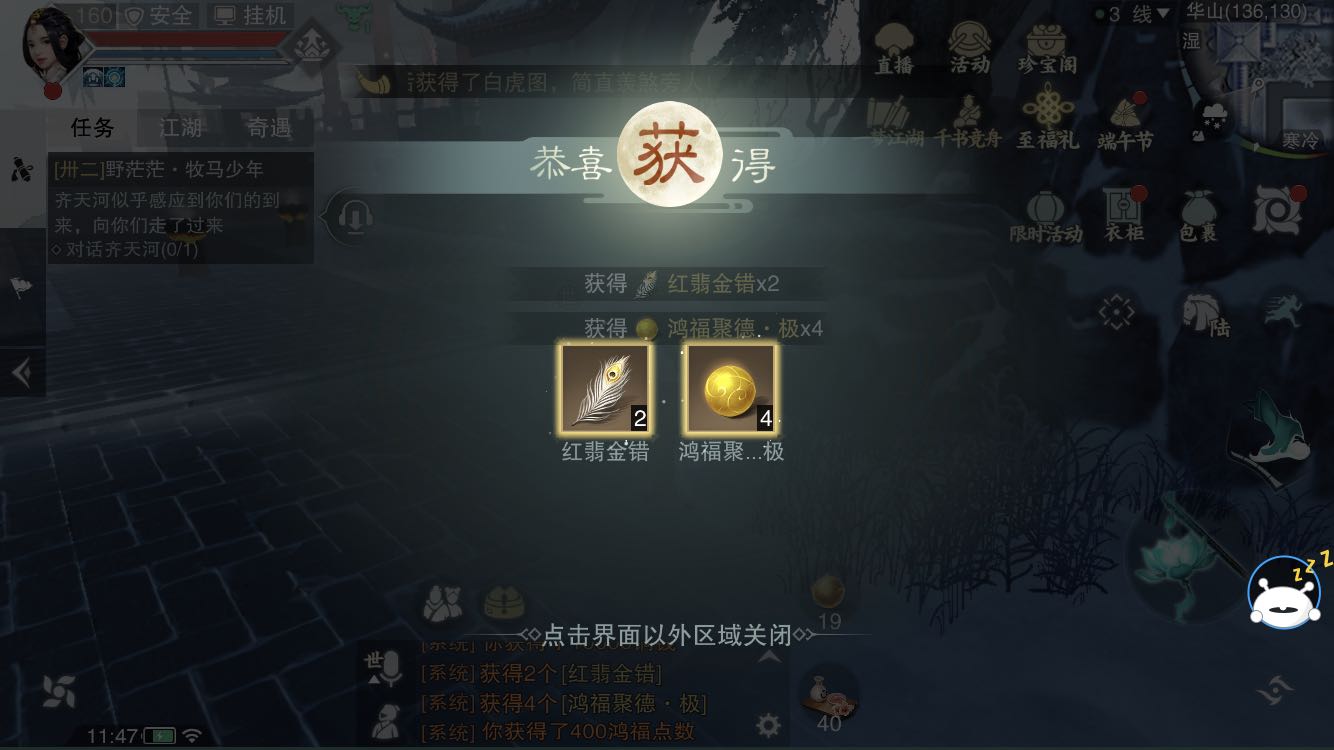Expand the chat log upward arrow
The height and width of the screenshot is (750, 1334).
coord(768,658)
